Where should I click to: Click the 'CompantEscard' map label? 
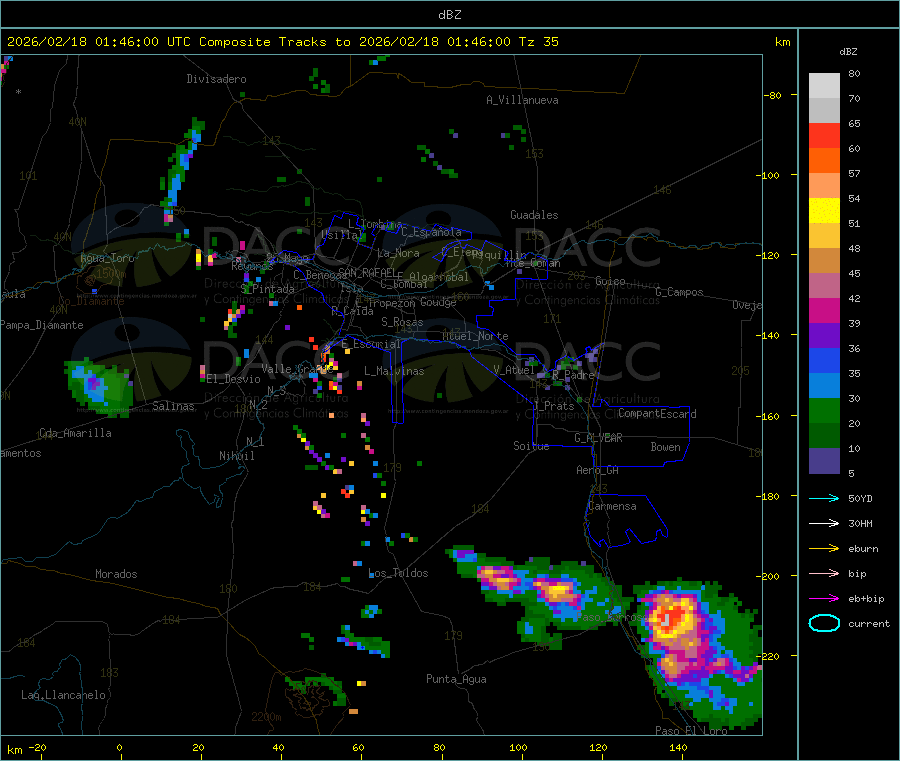click(657, 414)
